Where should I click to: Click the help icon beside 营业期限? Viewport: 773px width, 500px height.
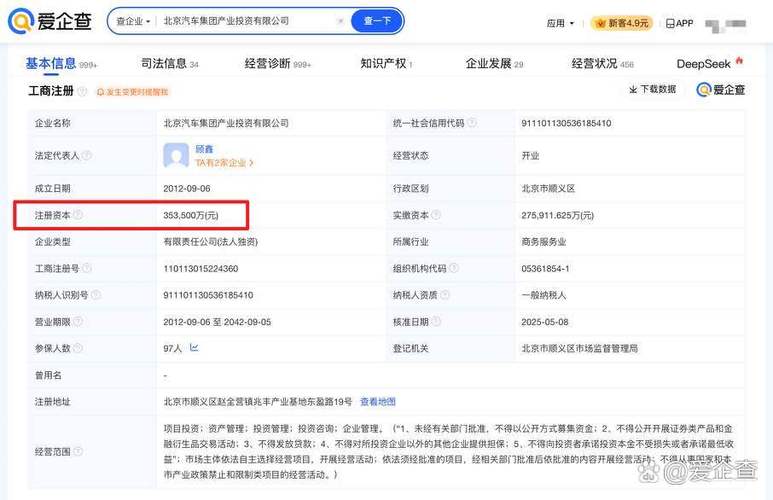(78, 321)
